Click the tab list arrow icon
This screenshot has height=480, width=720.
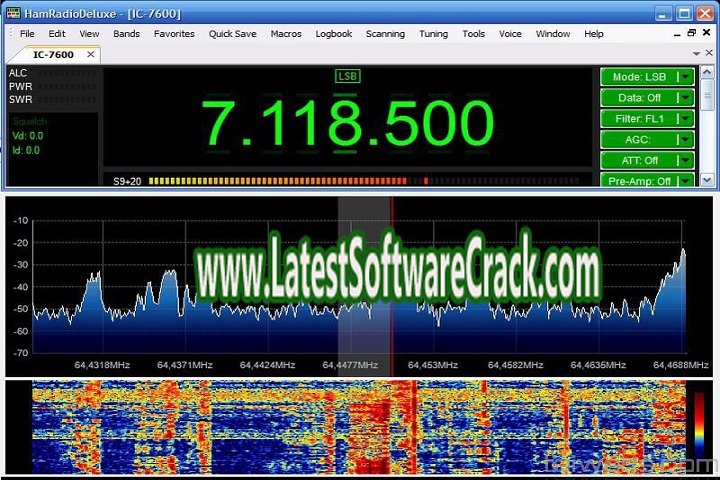(696, 53)
